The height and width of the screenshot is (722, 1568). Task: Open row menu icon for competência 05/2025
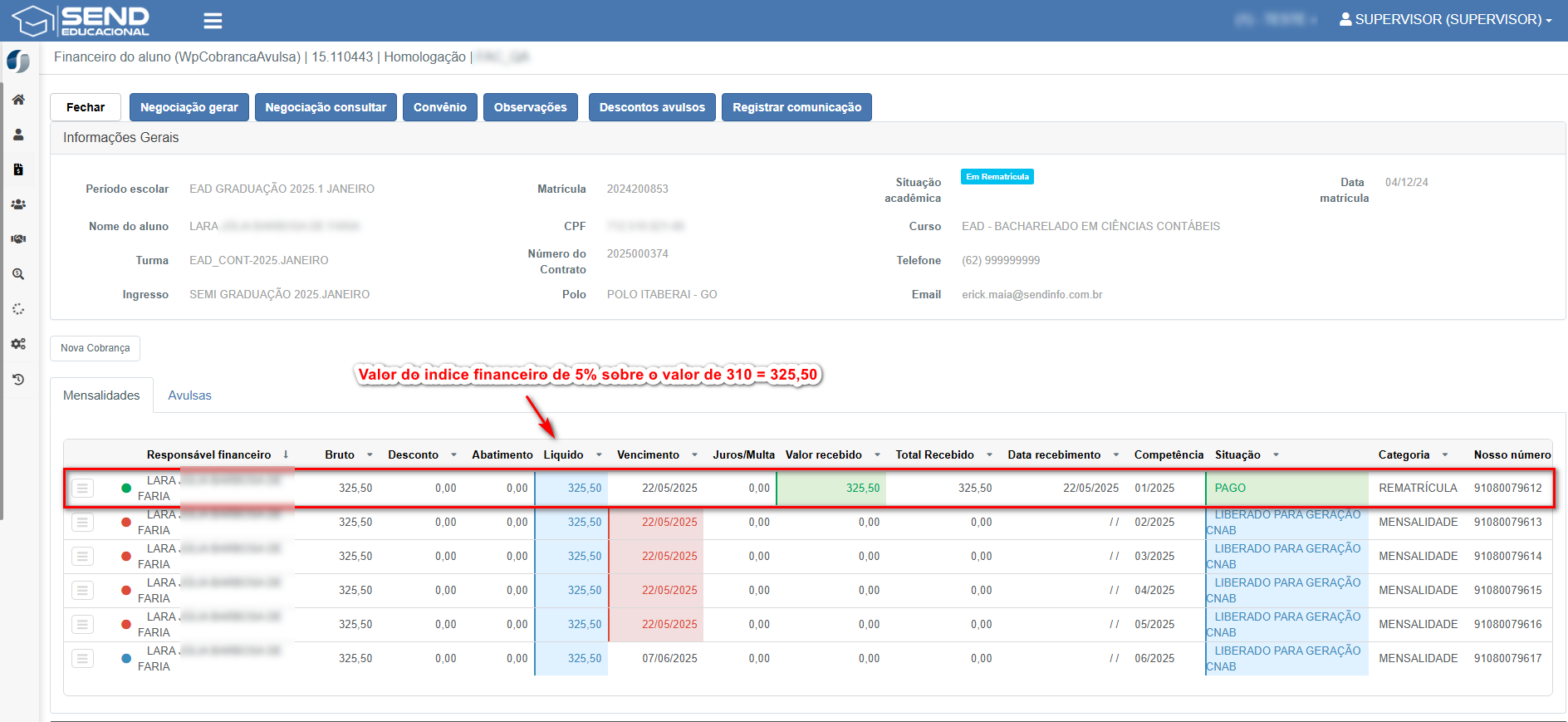point(82,625)
